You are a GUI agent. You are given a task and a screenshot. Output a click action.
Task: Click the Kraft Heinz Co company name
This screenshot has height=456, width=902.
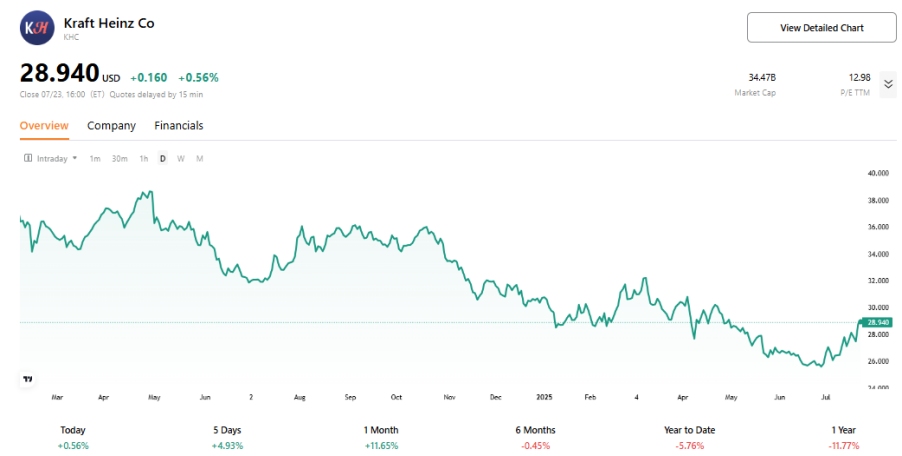coord(109,22)
